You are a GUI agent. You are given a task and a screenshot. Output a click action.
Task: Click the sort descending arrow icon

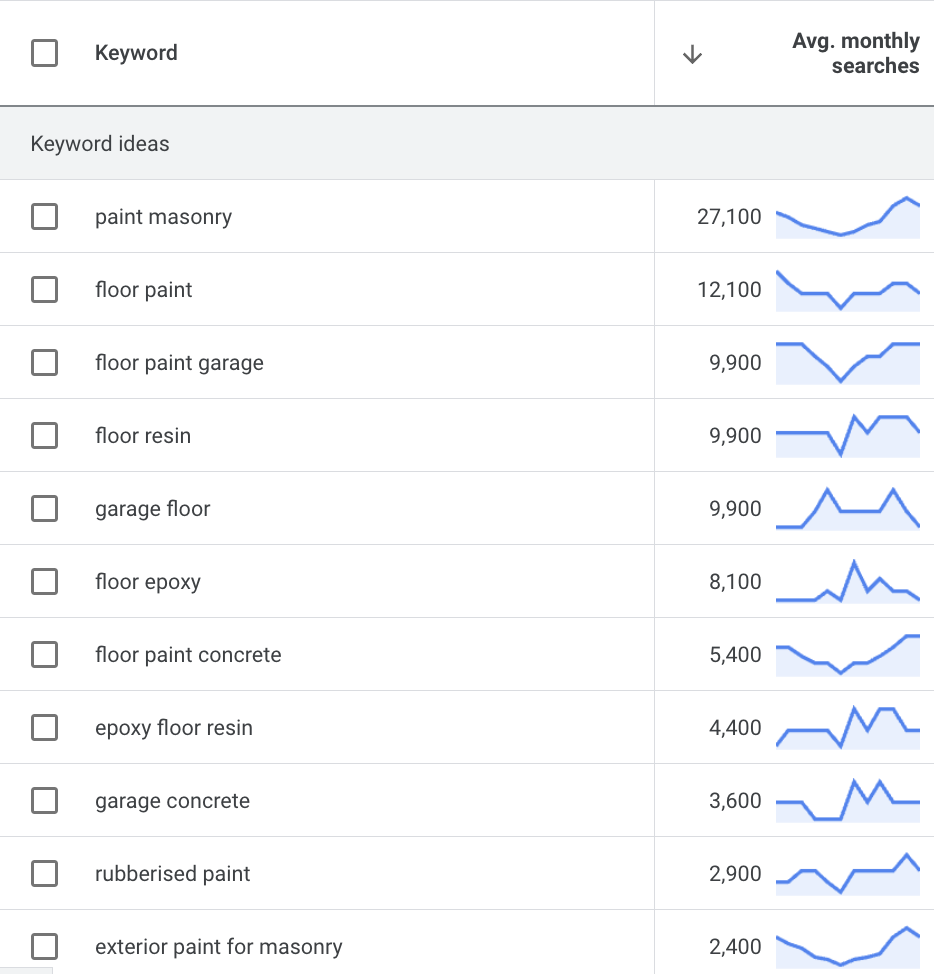coord(691,55)
